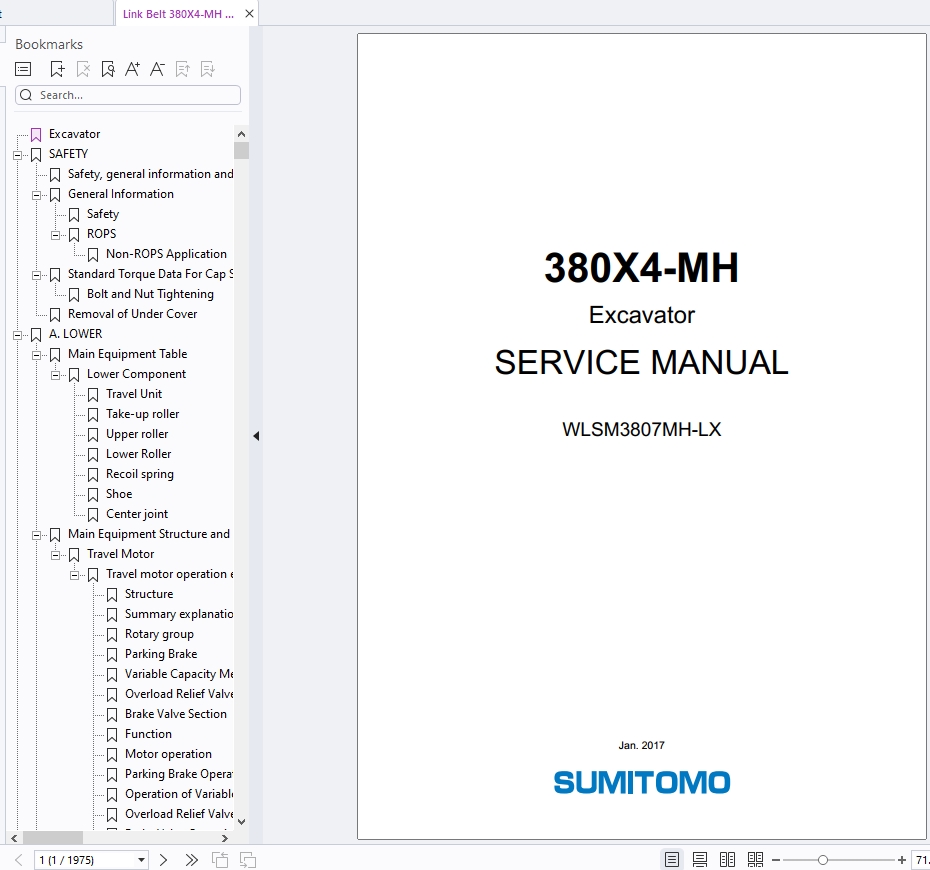930x870 pixels.
Task: Go to the previous page
Action: coord(19,860)
